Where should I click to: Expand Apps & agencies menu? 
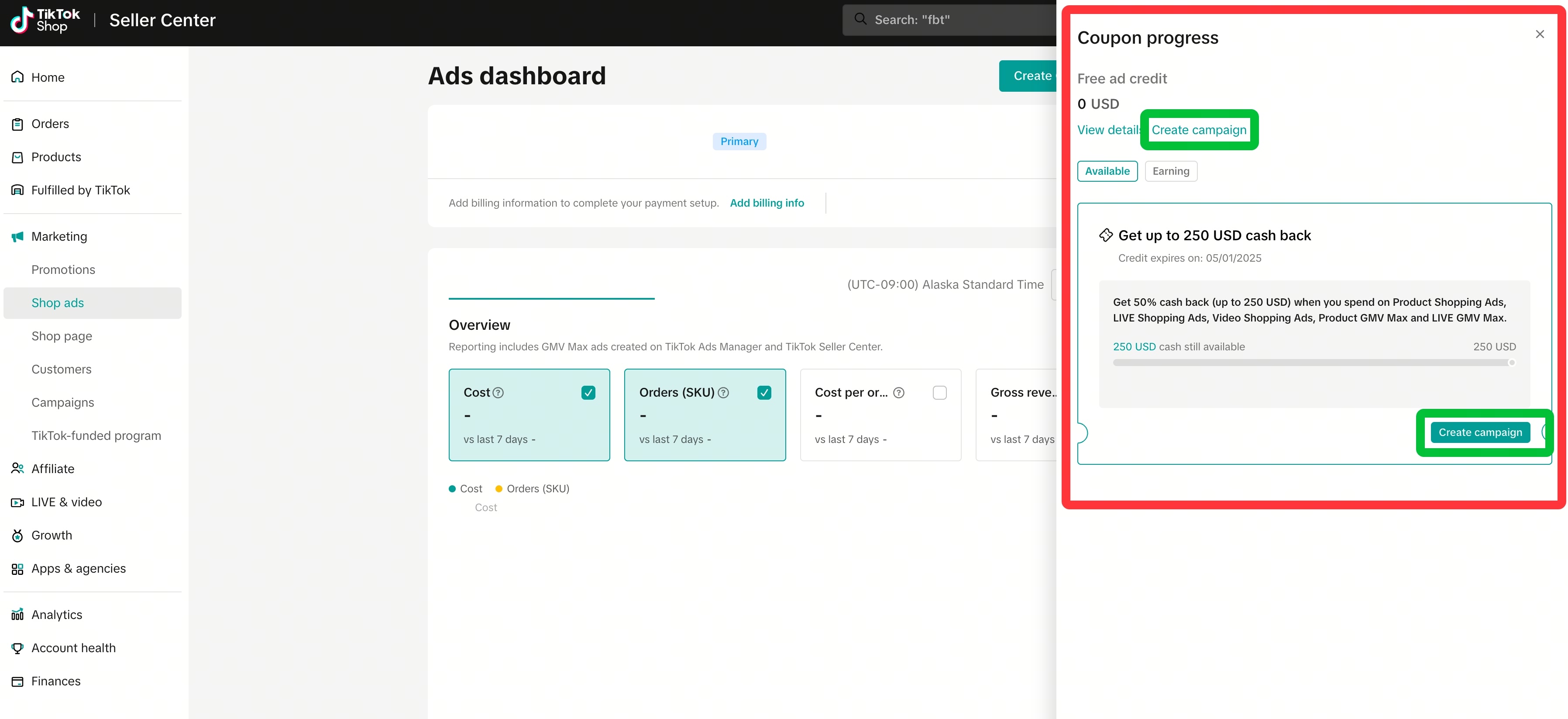coord(93,568)
